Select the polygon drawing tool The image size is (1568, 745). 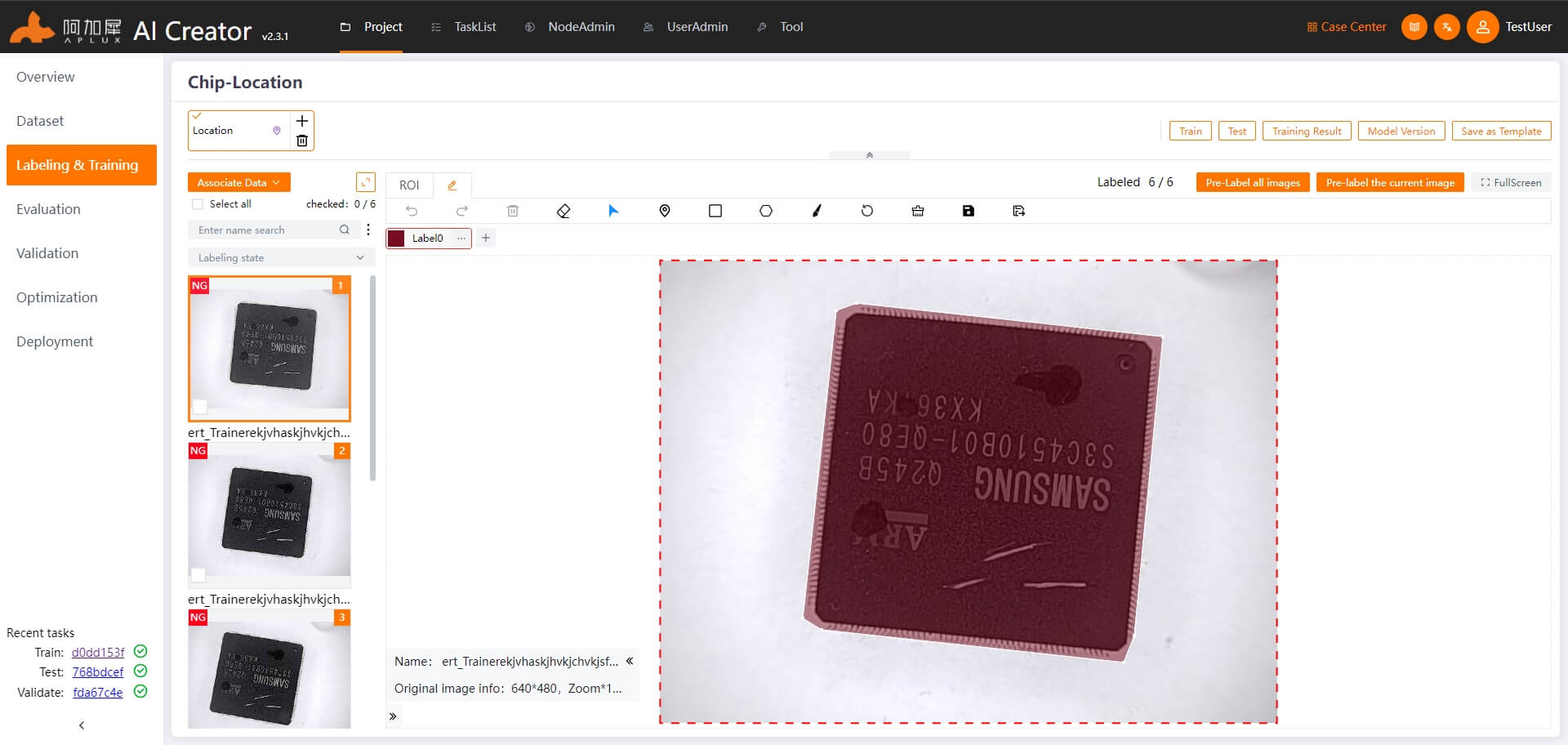[x=766, y=211]
